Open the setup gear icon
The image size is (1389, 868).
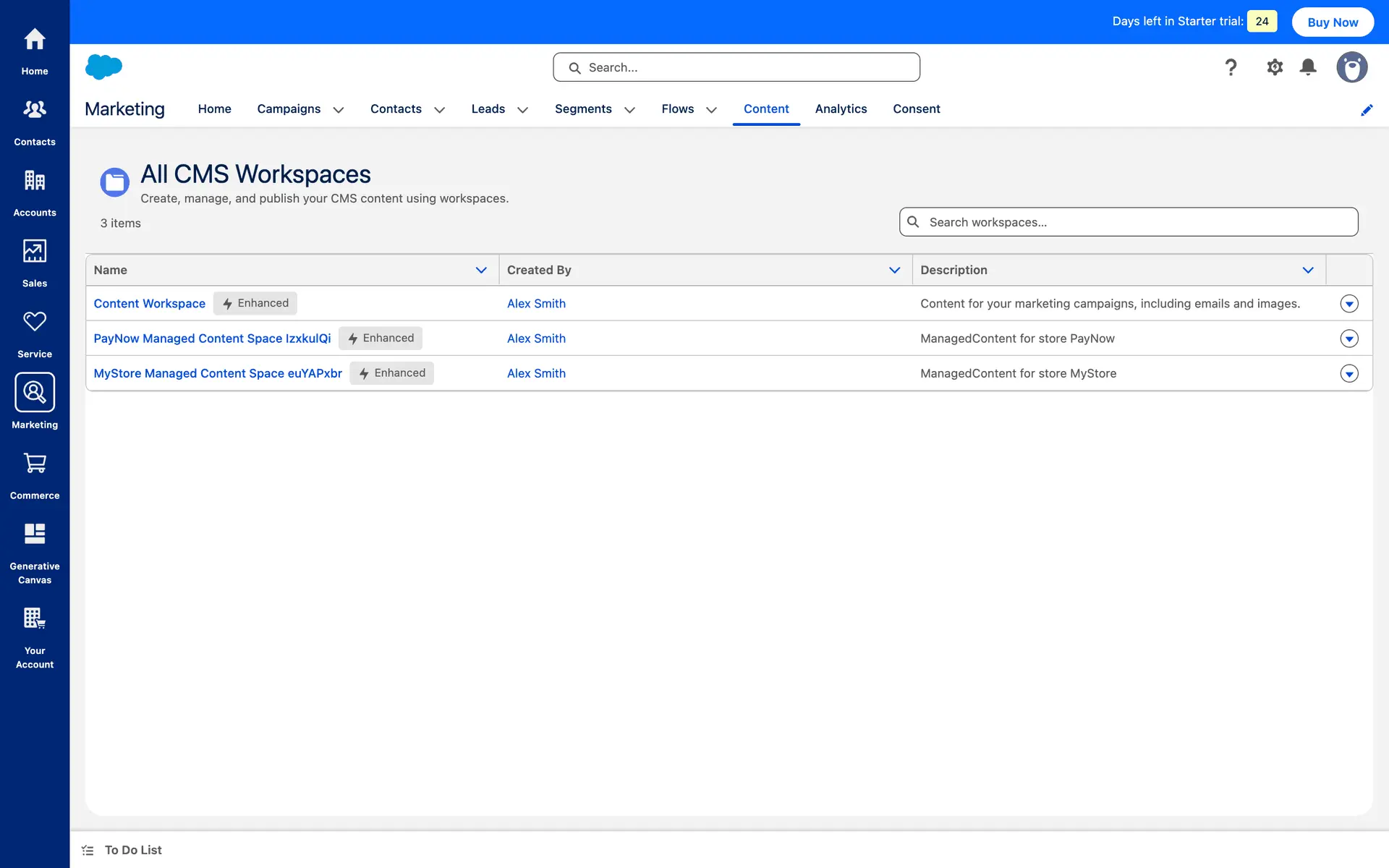[x=1275, y=67]
